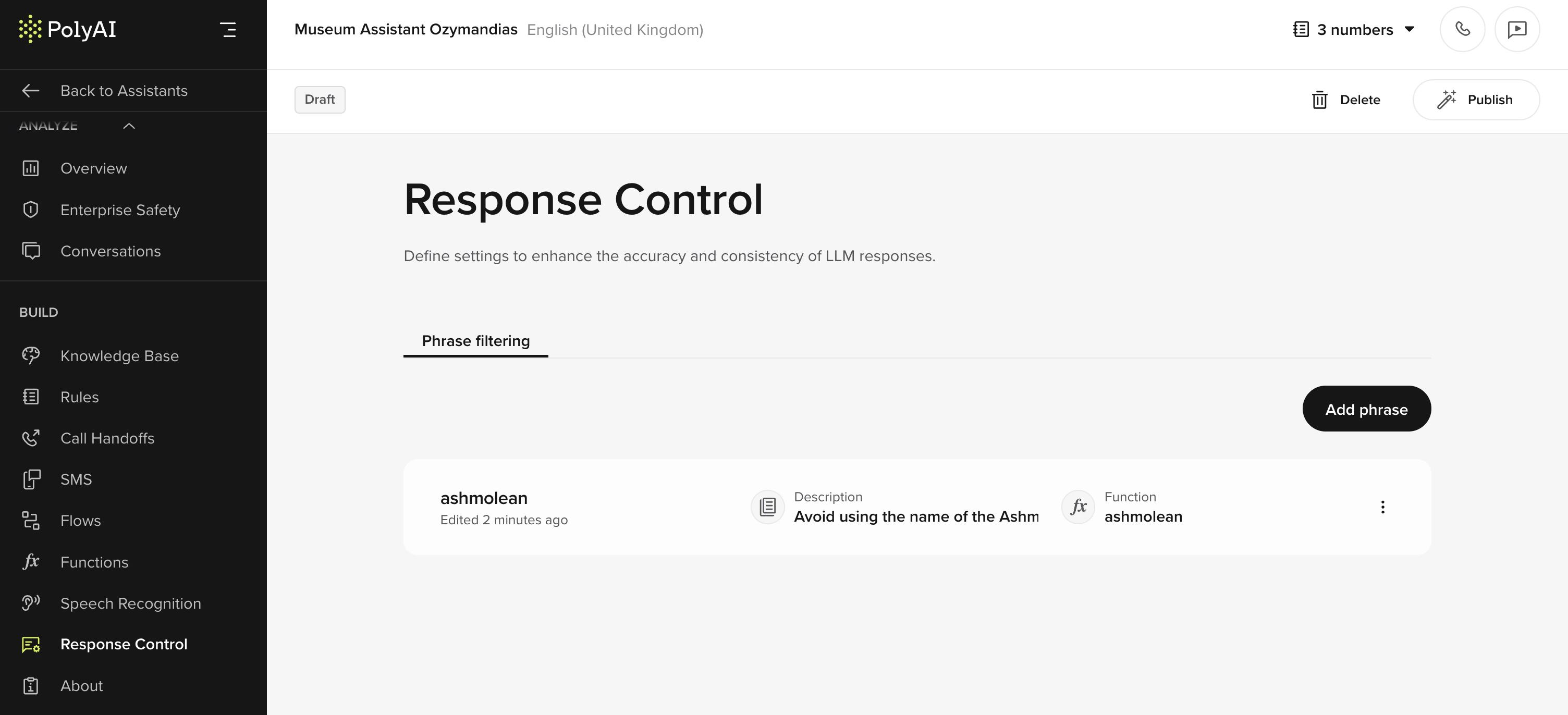Click the SMS sidebar icon
This screenshot has width=1568, height=715.
(30, 479)
